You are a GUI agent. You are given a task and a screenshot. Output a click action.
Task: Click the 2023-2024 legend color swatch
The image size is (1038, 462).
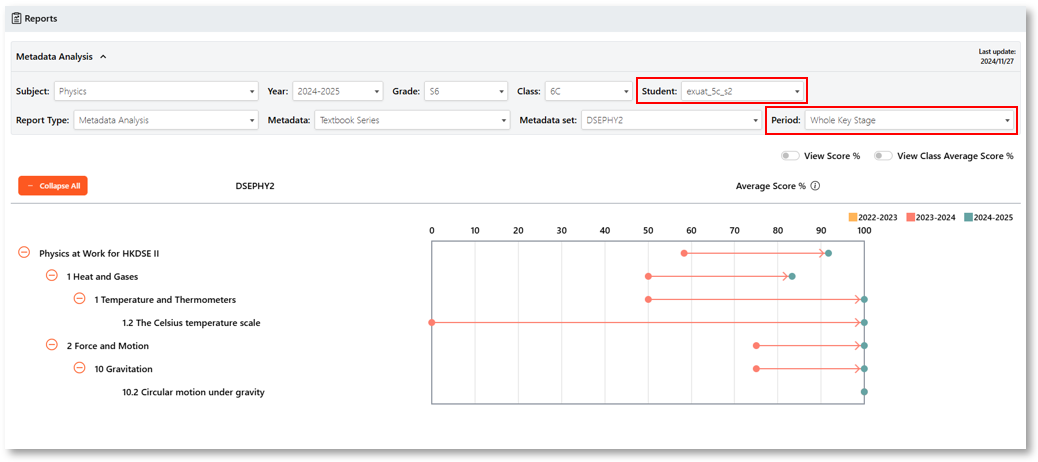pyautogui.click(x=910, y=217)
